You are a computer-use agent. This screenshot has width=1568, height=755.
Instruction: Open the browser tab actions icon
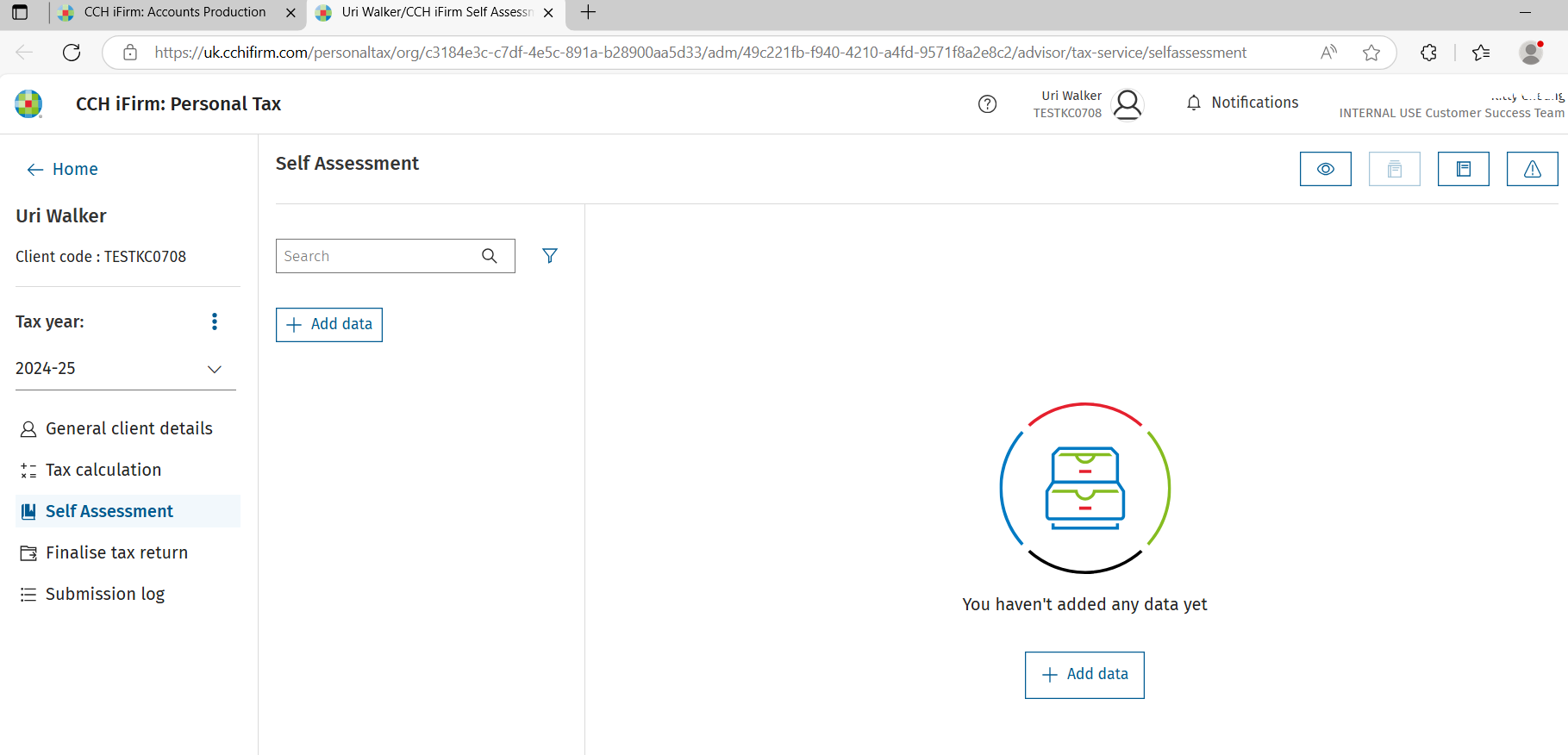click(x=20, y=12)
